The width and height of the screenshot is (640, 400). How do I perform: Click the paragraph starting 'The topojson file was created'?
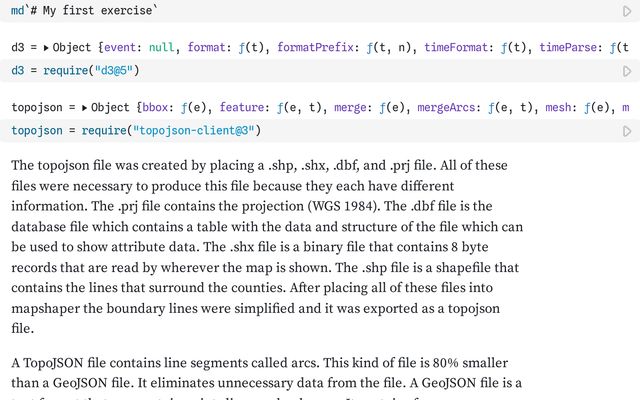coord(267,245)
